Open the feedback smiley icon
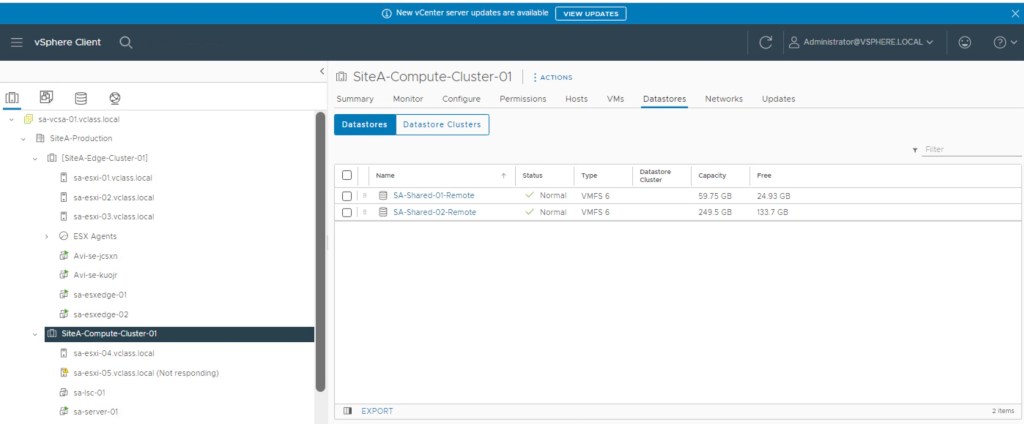 coord(965,42)
